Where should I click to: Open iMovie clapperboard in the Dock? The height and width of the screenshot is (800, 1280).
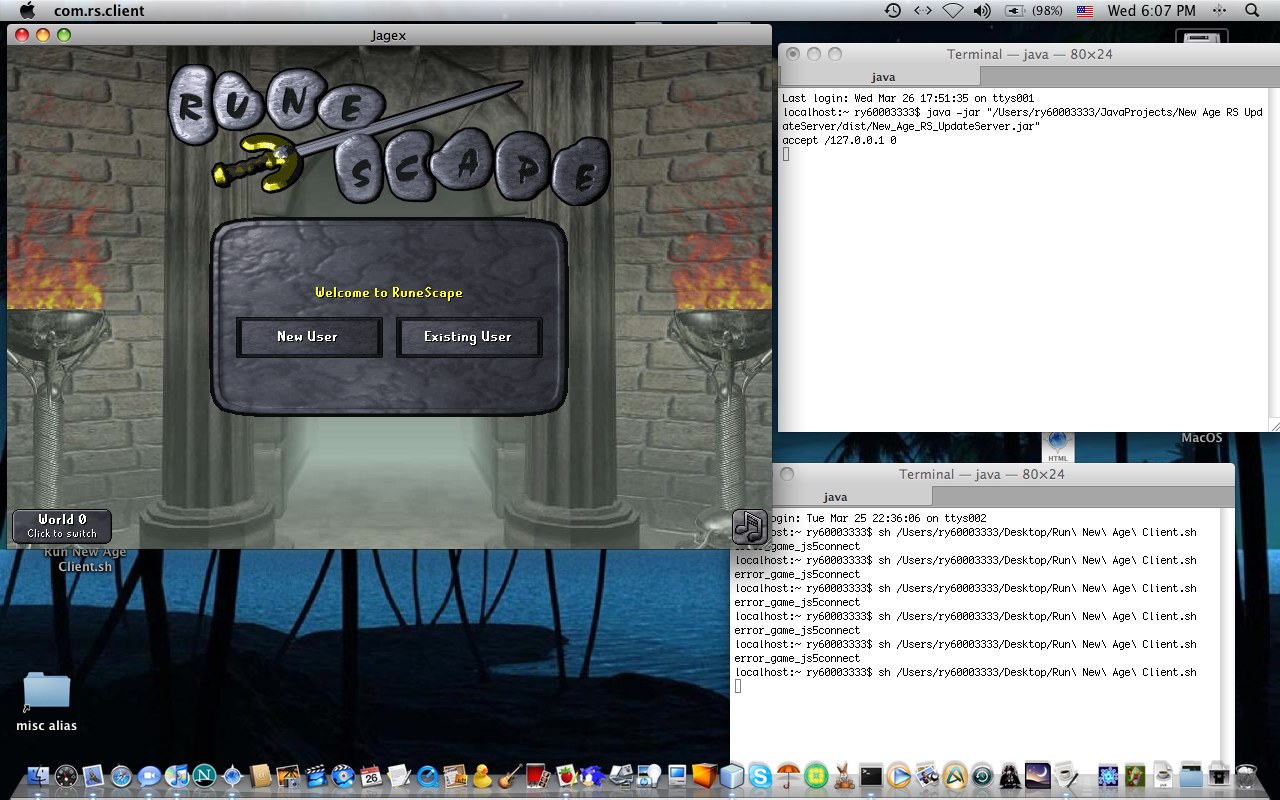[x=316, y=776]
